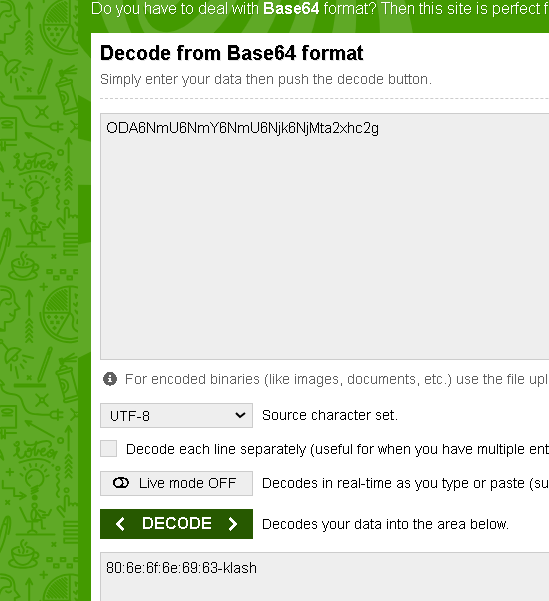Click the 'Decode from Base64 format' heading

232,53
